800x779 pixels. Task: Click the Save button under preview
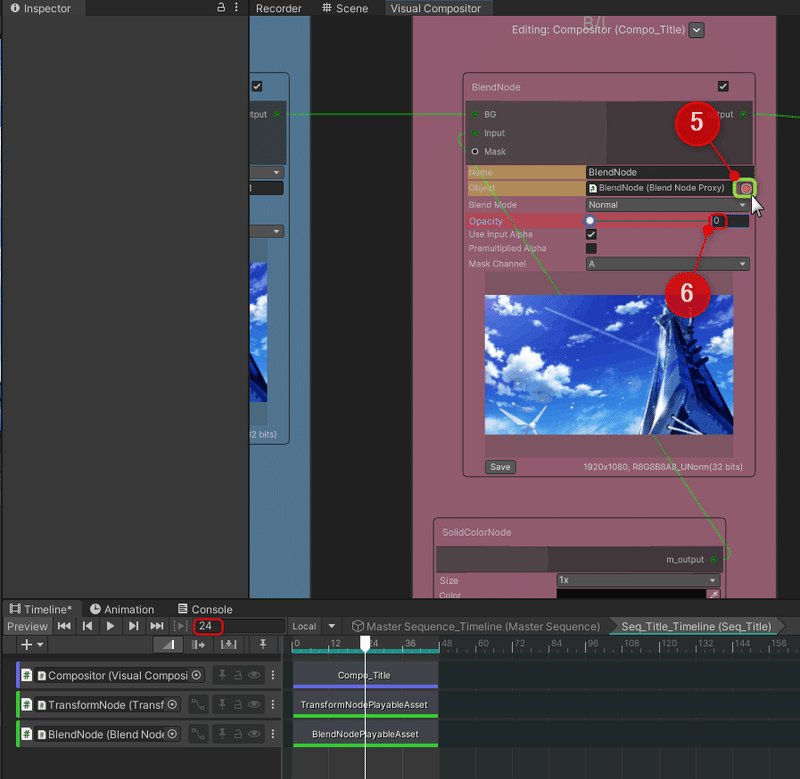click(x=500, y=467)
